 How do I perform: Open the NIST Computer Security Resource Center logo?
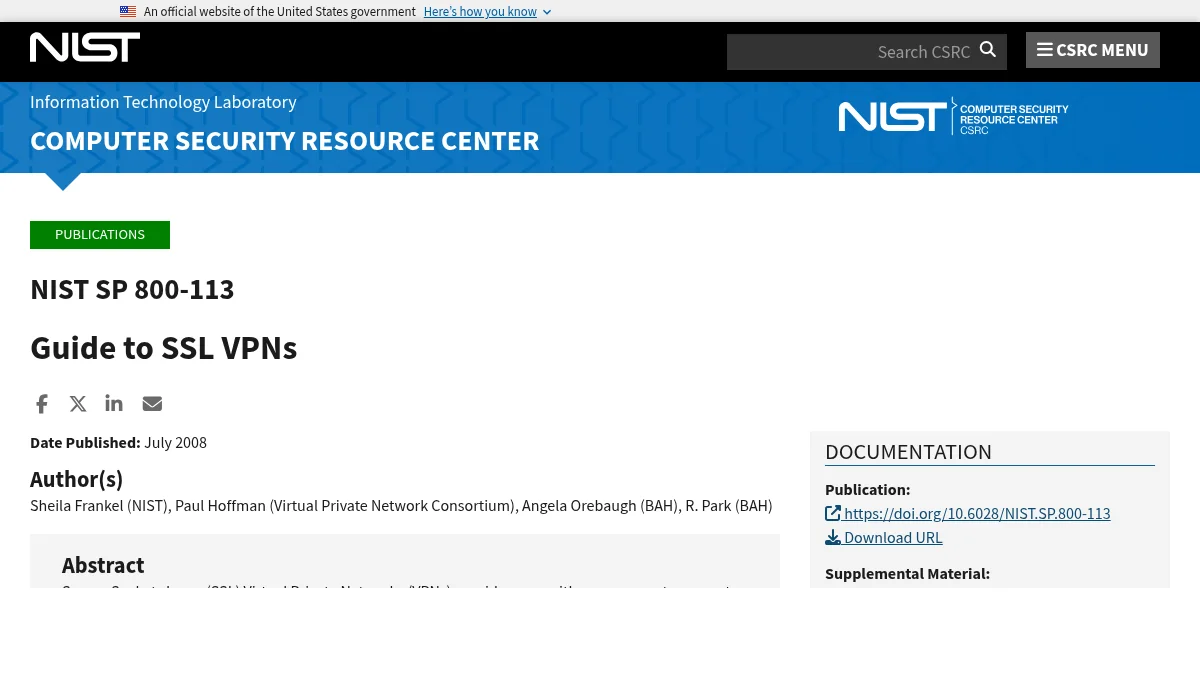pos(953,117)
